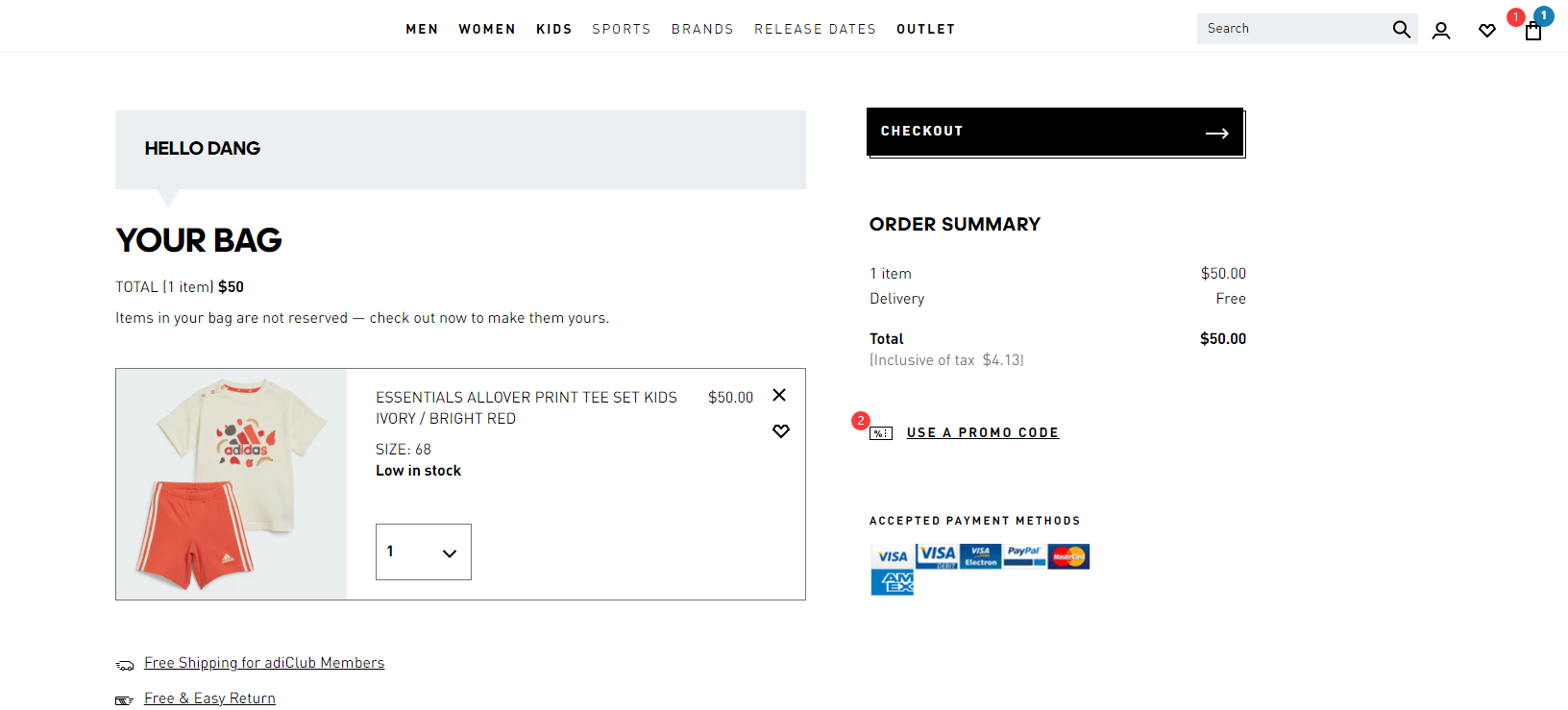The image size is (1568, 710).
Task: Toggle wishlist heart on tee set item
Action: pos(781,430)
